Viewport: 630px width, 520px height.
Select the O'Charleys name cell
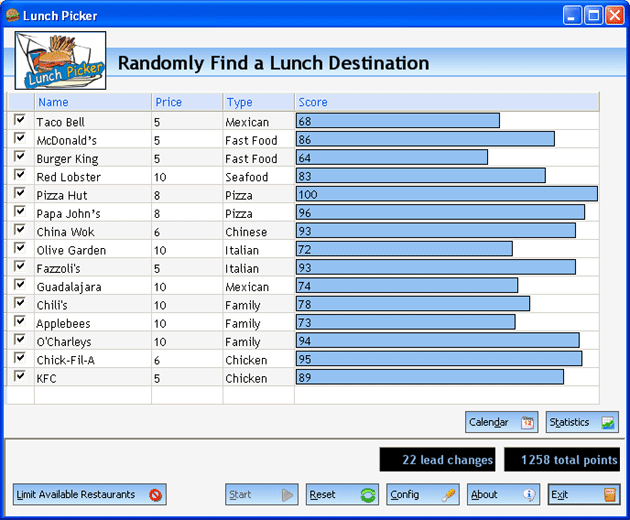(93, 341)
